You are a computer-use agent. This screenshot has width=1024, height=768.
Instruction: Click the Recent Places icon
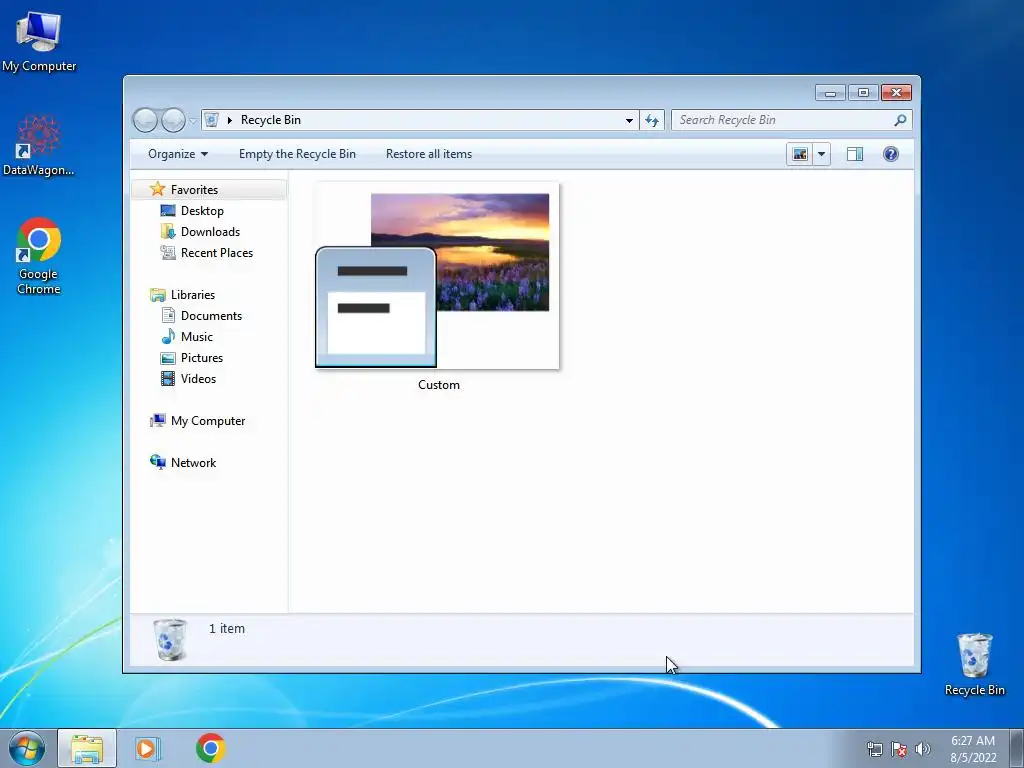(x=168, y=253)
